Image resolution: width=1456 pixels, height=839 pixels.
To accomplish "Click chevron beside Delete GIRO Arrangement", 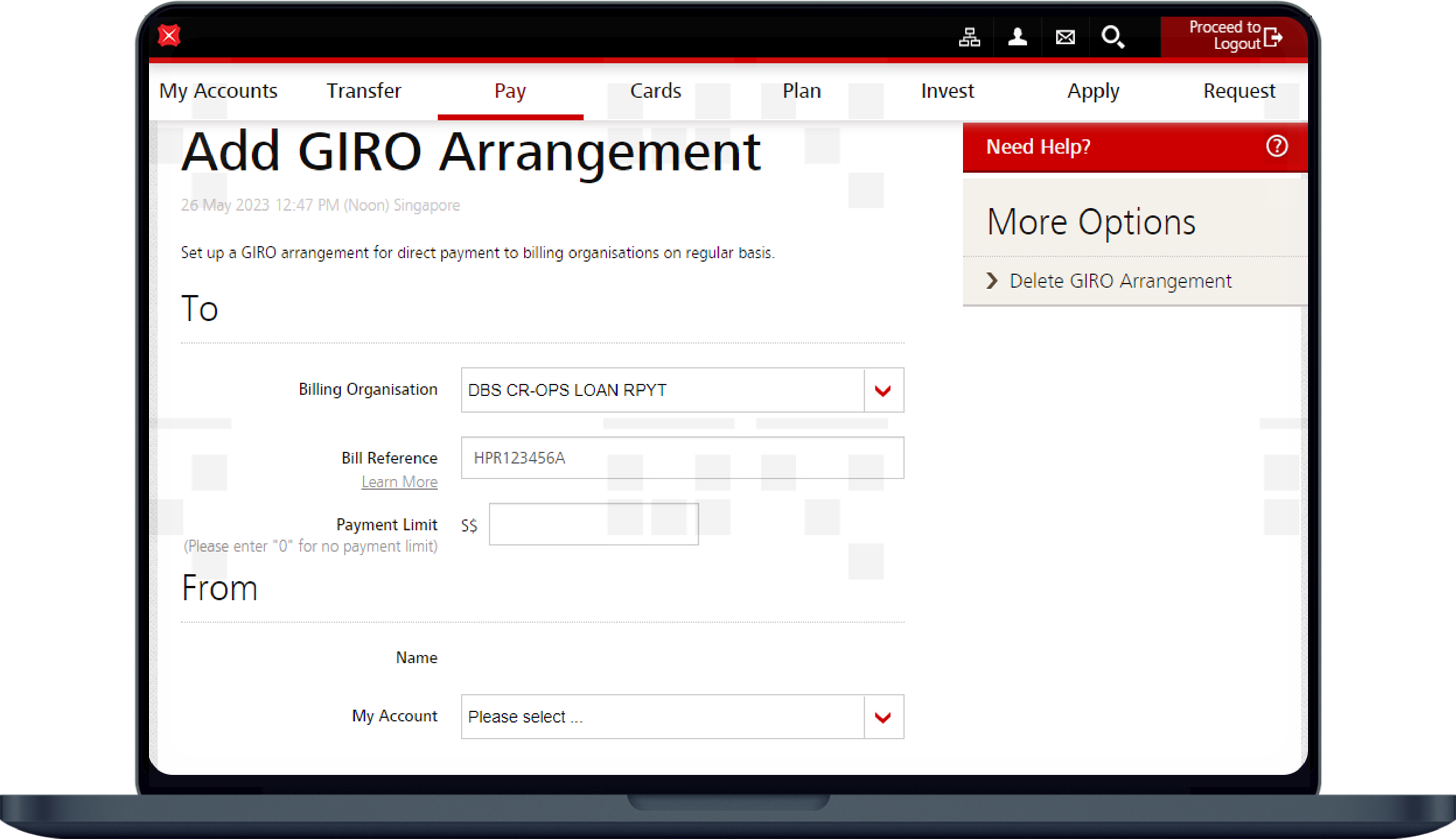I will [991, 281].
